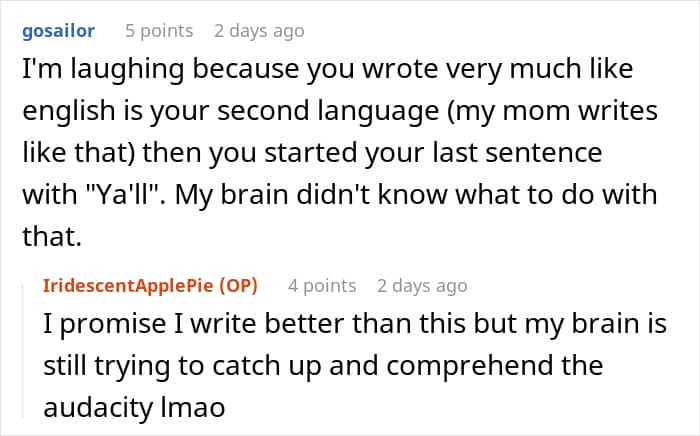Open the reply's 2 days ago timestamp
Screen dimensions: 700x436
(422, 286)
